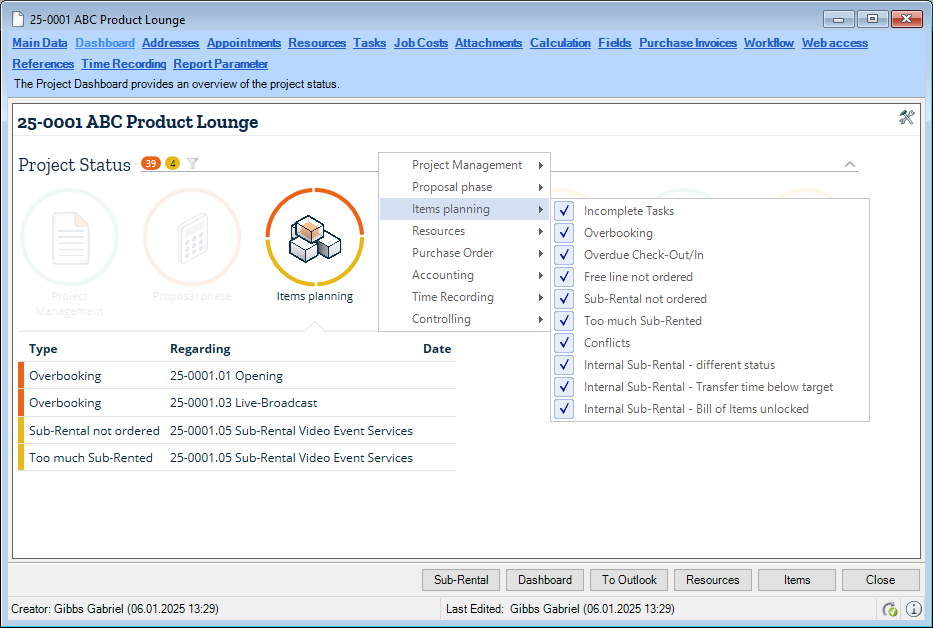The image size is (933, 628).
Task: Click the faded Project Management document icon
Action: click(69, 237)
